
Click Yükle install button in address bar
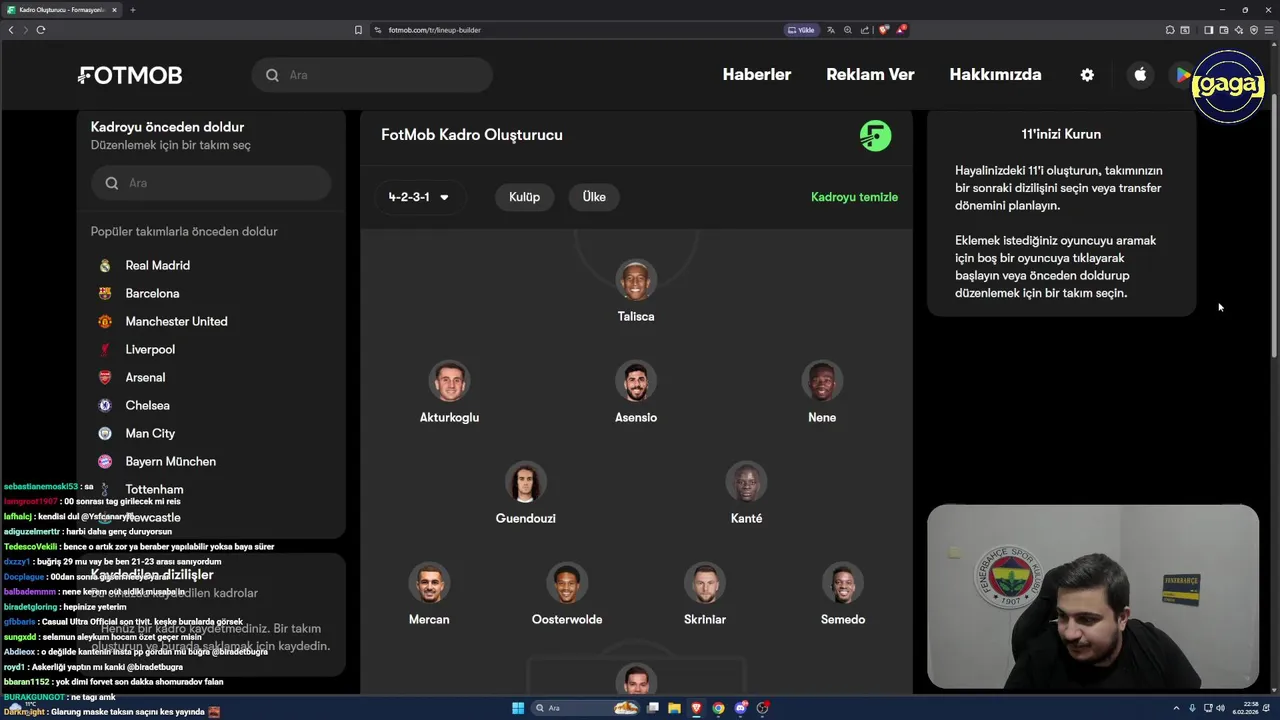(x=801, y=30)
